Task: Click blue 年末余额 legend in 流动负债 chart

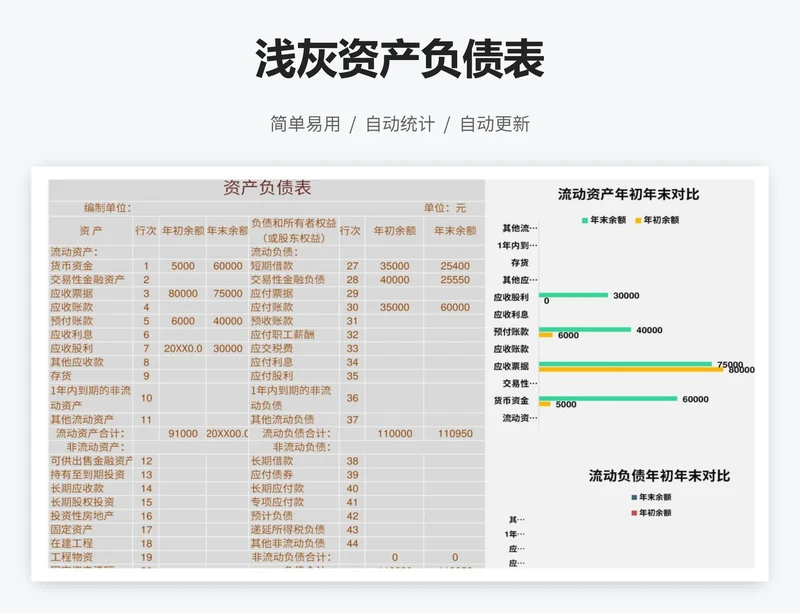Action: pyautogui.click(x=653, y=496)
